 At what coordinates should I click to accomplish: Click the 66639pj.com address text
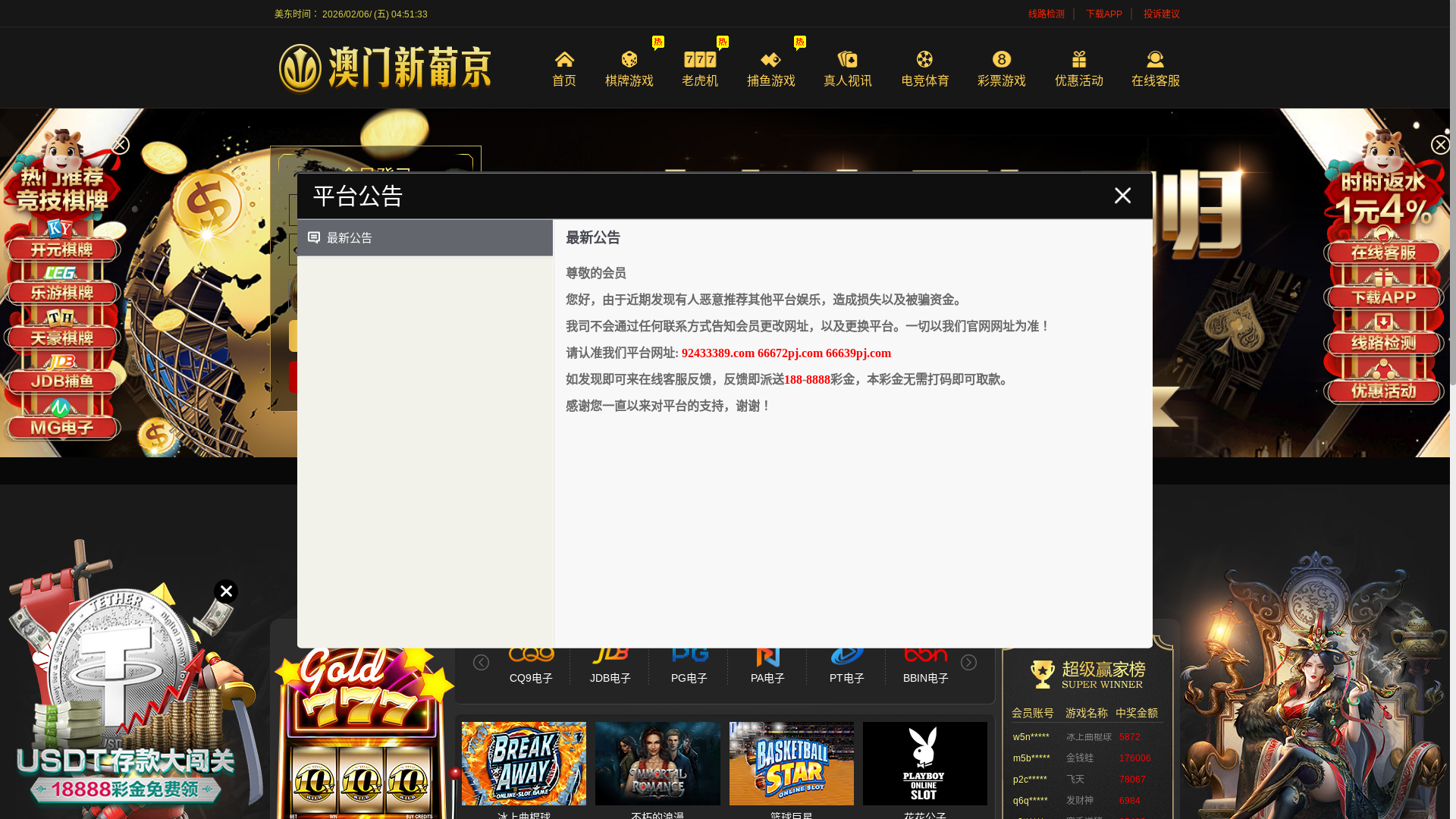pyautogui.click(x=858, y=353)
